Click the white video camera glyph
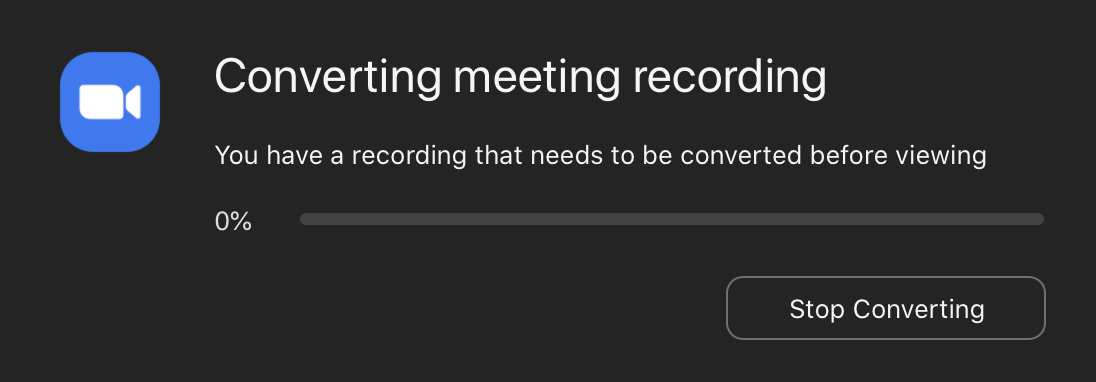The image size is (1096, 382). [110, 102]
